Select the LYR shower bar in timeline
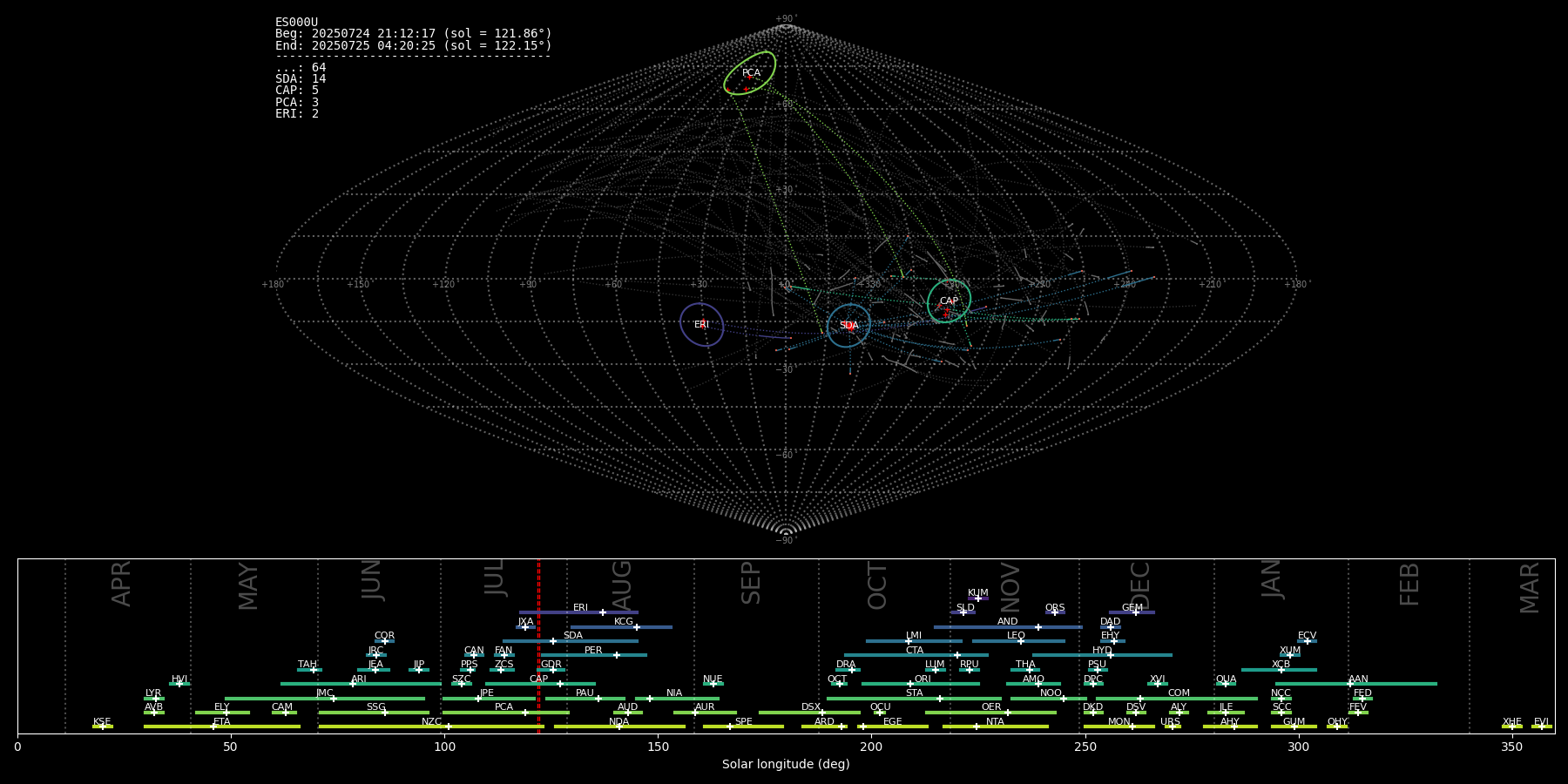1568x784 pixels. point(154,698)
